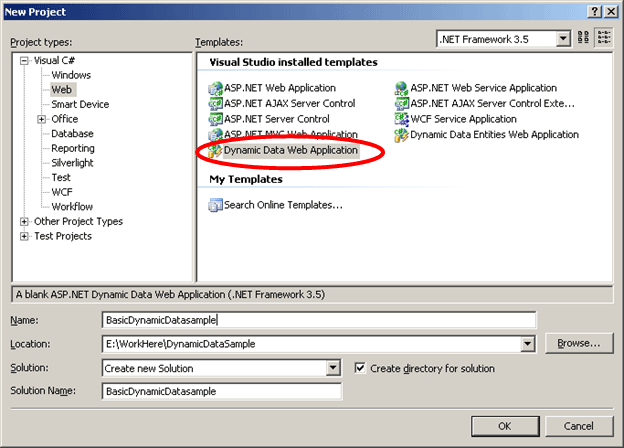Open the dialog help question-mark button
This screenshot has height=448, width=624.
point(594,12)
